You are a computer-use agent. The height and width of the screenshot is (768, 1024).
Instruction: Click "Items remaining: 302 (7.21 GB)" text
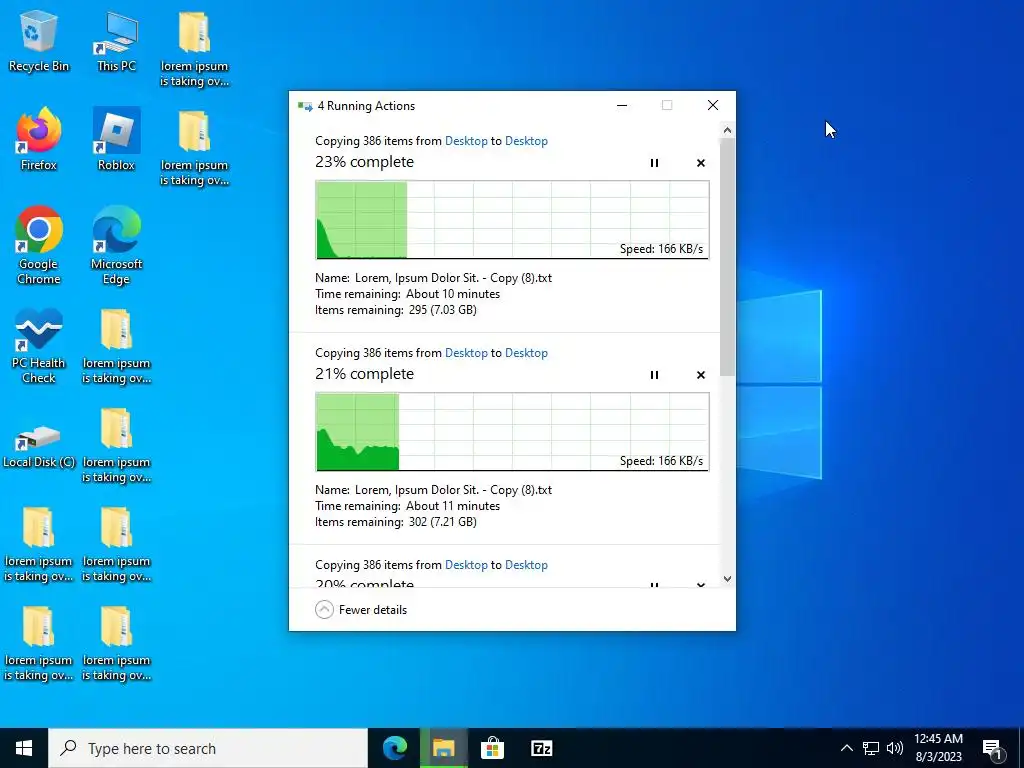click(x=396, y=522)
